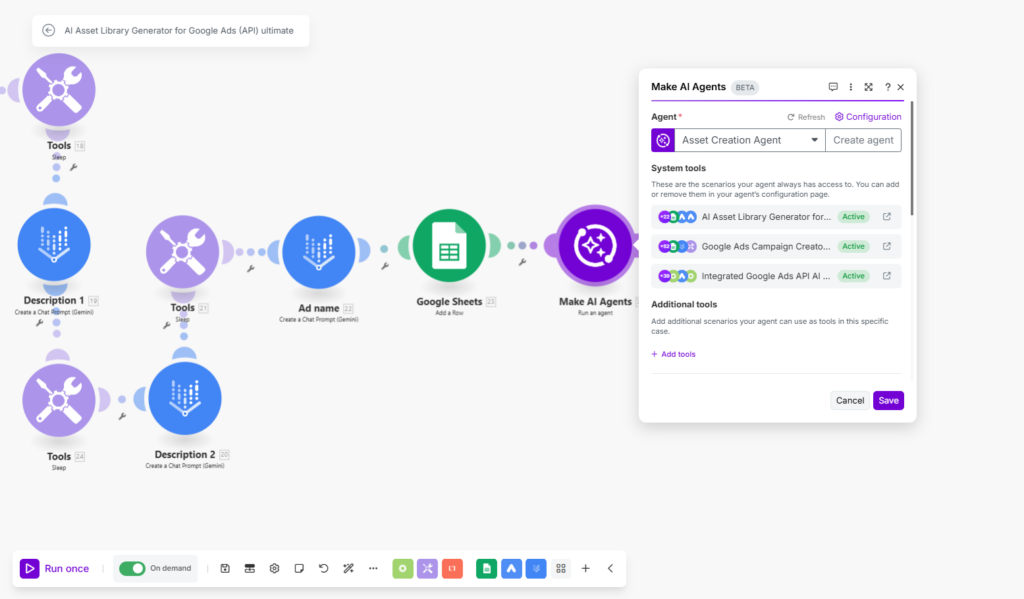The height and width of the screenshot is (599, 1024).
Task: Open scenario inputs and outputs icon
Action: pyautogui.click(x=249, y=568)
